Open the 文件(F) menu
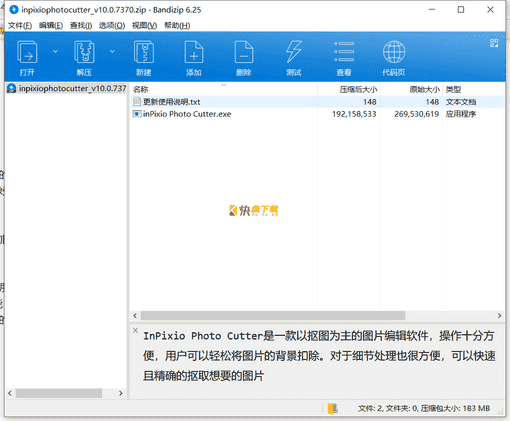Screen dimensions: 510x421 [x=20, y=26]
